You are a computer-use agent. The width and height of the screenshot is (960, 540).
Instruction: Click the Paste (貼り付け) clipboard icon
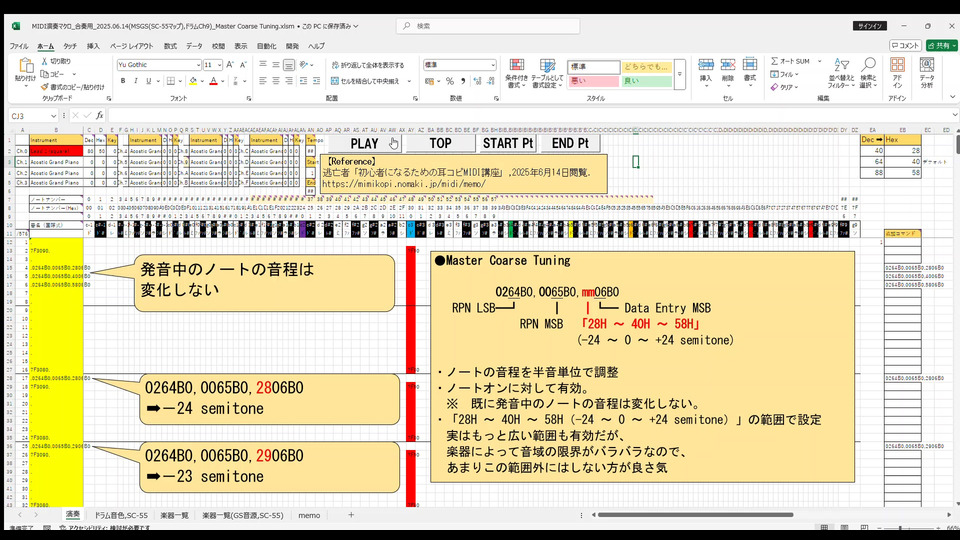[x=24, y=68]
